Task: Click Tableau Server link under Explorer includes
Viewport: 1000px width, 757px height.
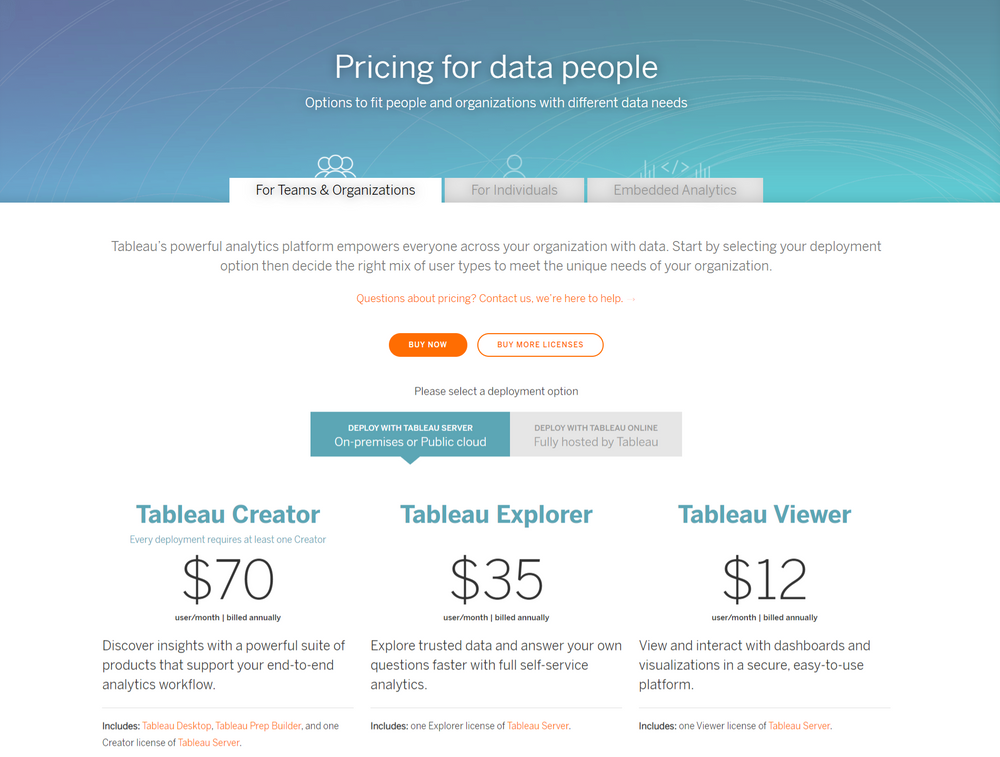Action: pyautogui.click(x=538, y=726)
